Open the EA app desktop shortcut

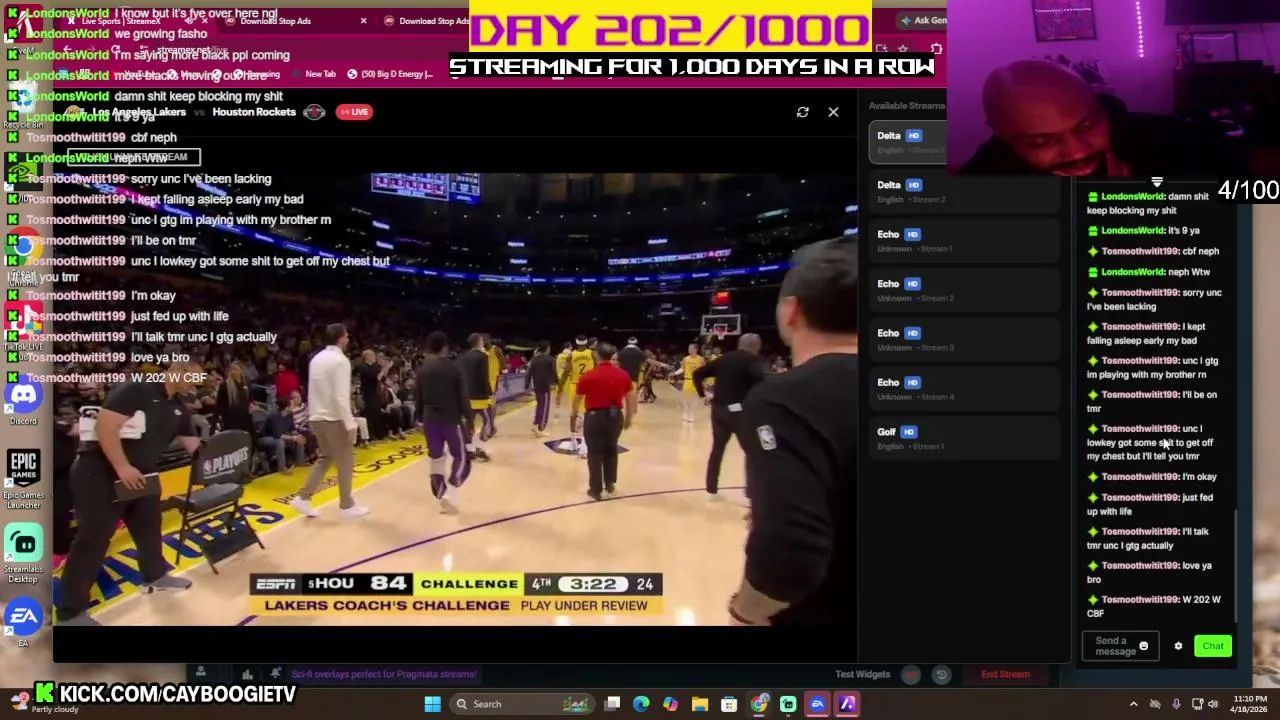[24, 622]
